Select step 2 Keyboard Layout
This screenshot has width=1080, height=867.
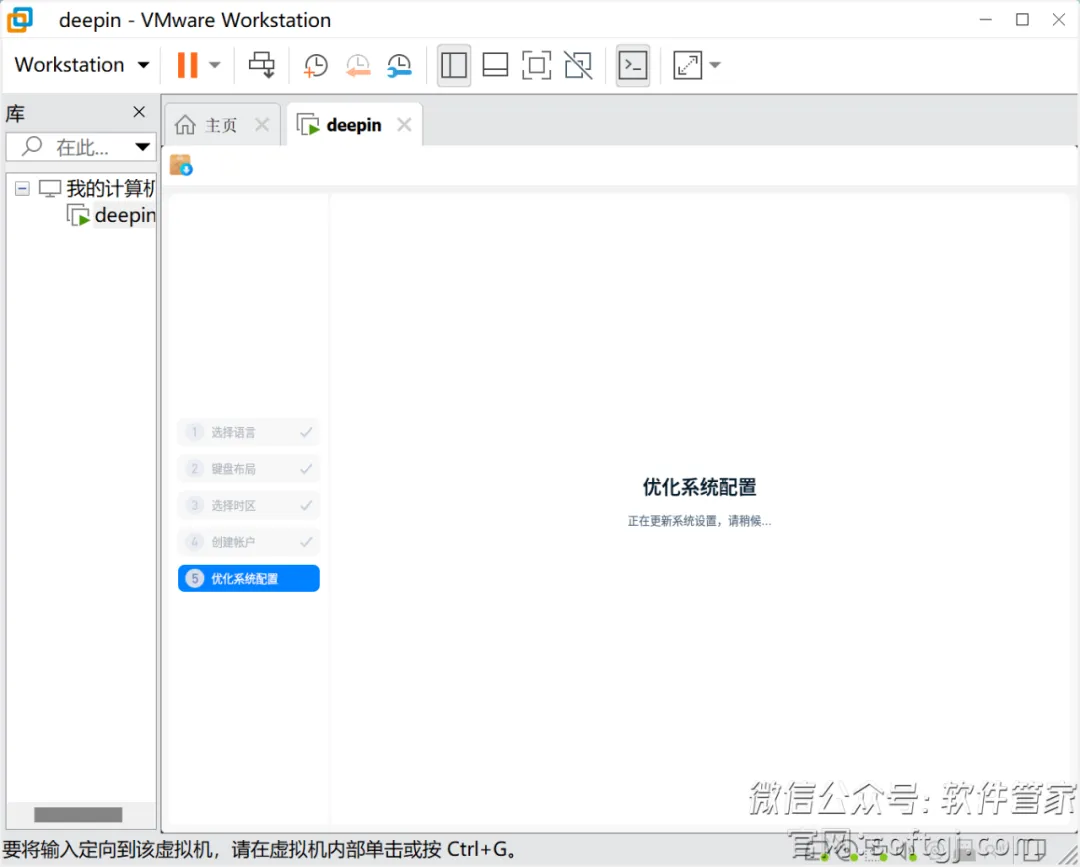(249, 468)
